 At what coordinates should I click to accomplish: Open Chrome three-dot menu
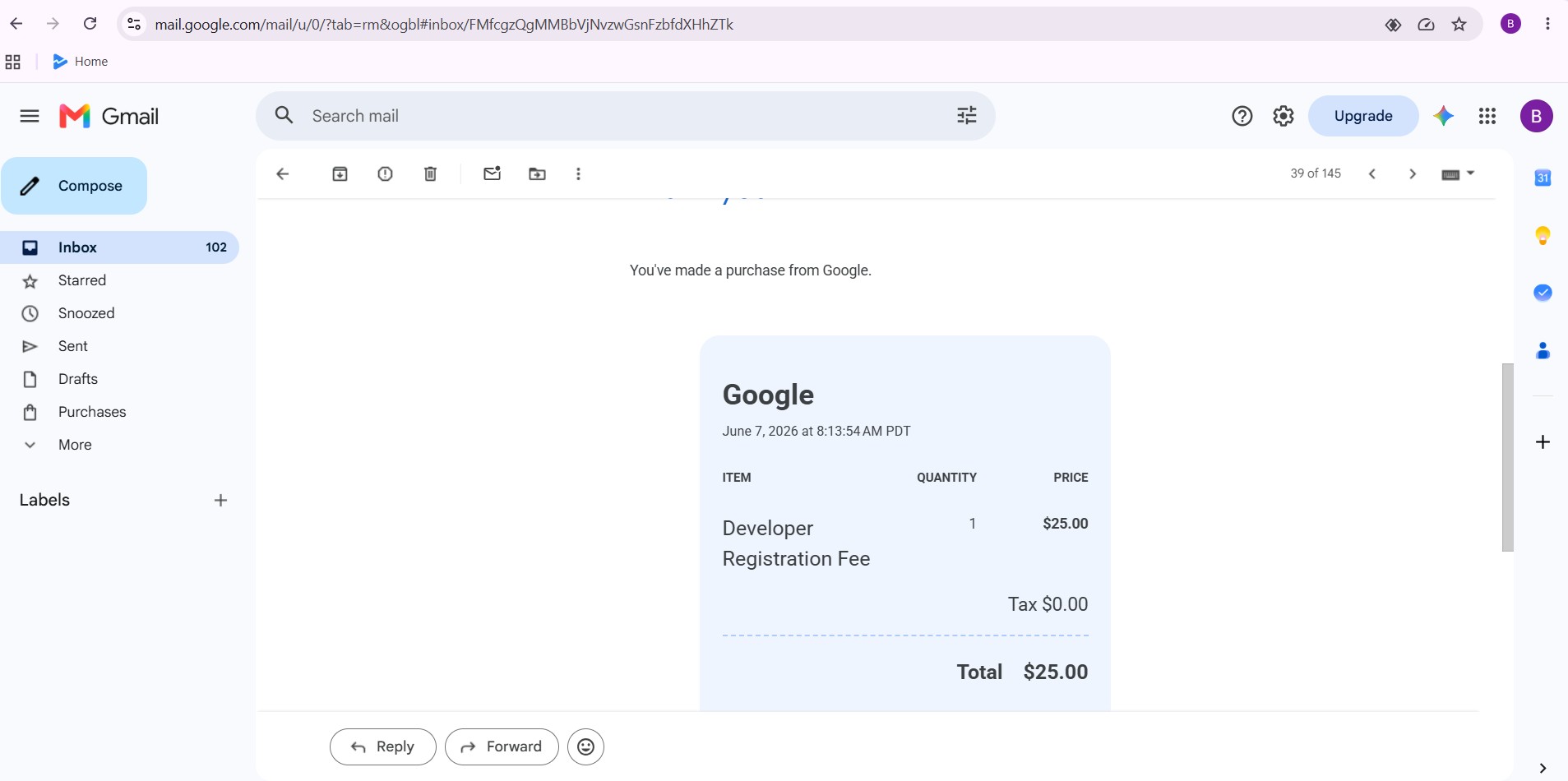pos(1547,24)
